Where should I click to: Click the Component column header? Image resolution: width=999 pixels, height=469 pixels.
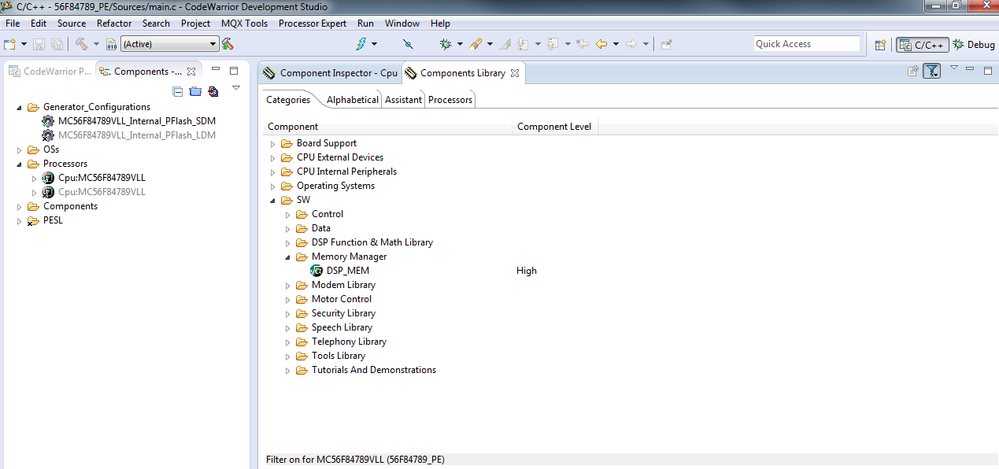pos(387,127)
